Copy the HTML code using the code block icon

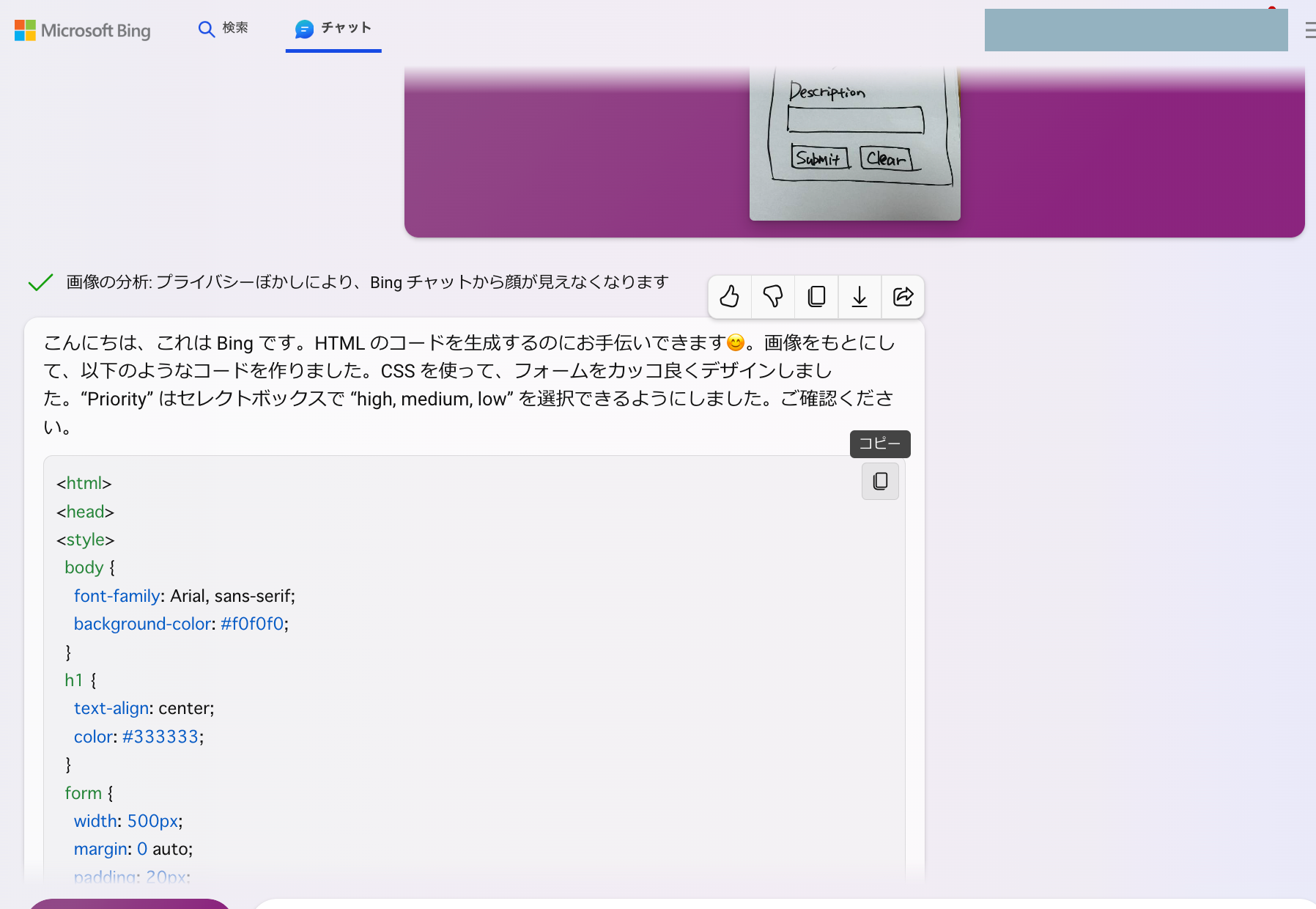pyautogui.click(x=880, y=481)
